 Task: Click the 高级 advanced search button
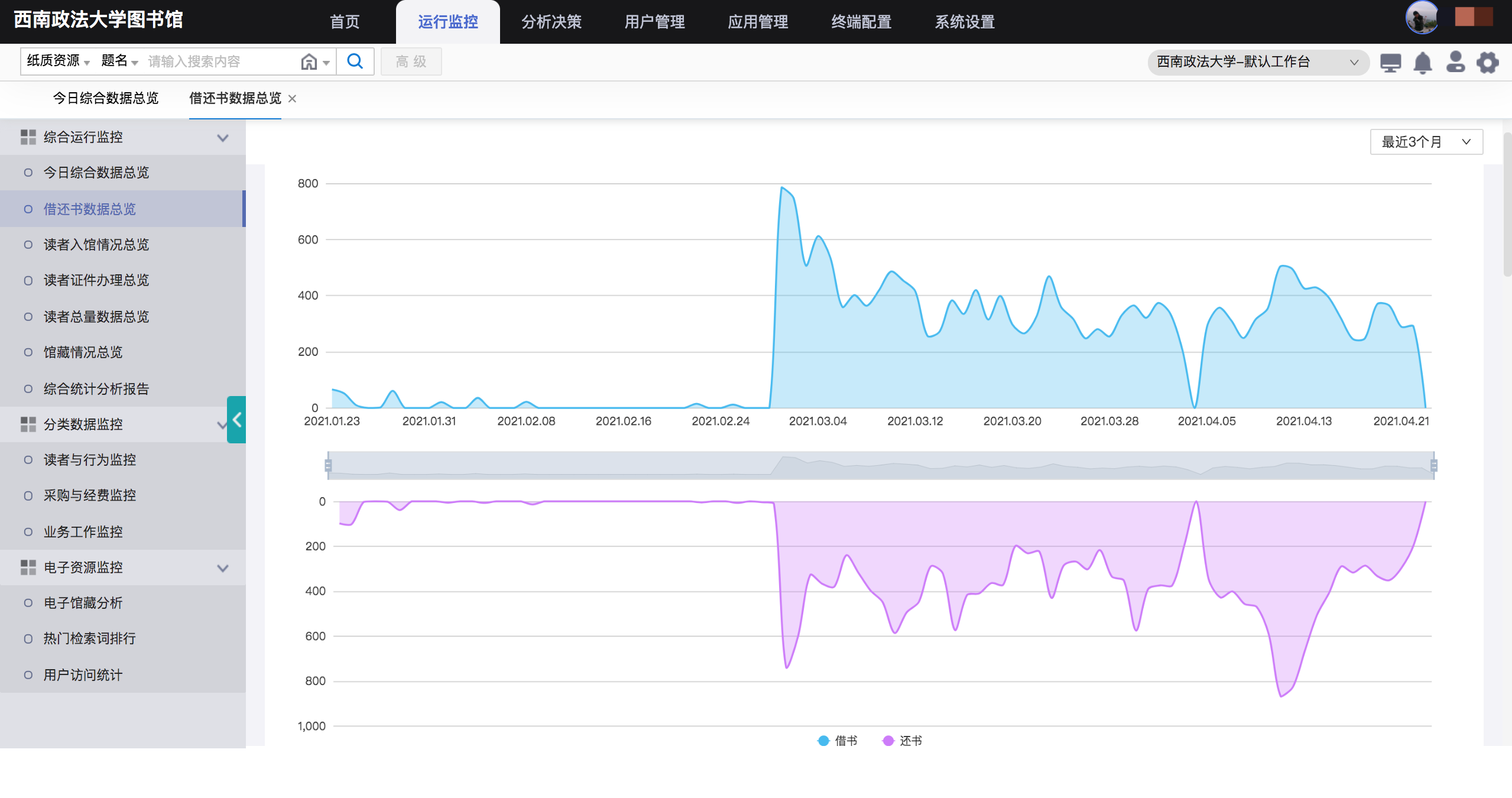pos(411,61)
